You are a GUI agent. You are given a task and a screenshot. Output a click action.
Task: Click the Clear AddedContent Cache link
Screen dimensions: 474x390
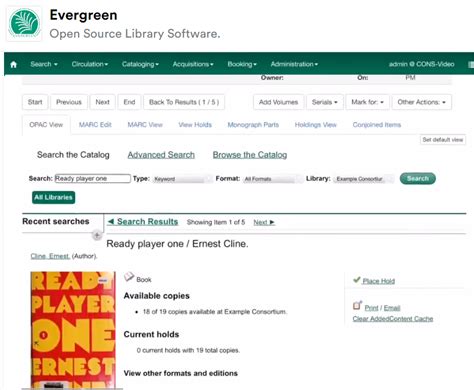point(393,319)
